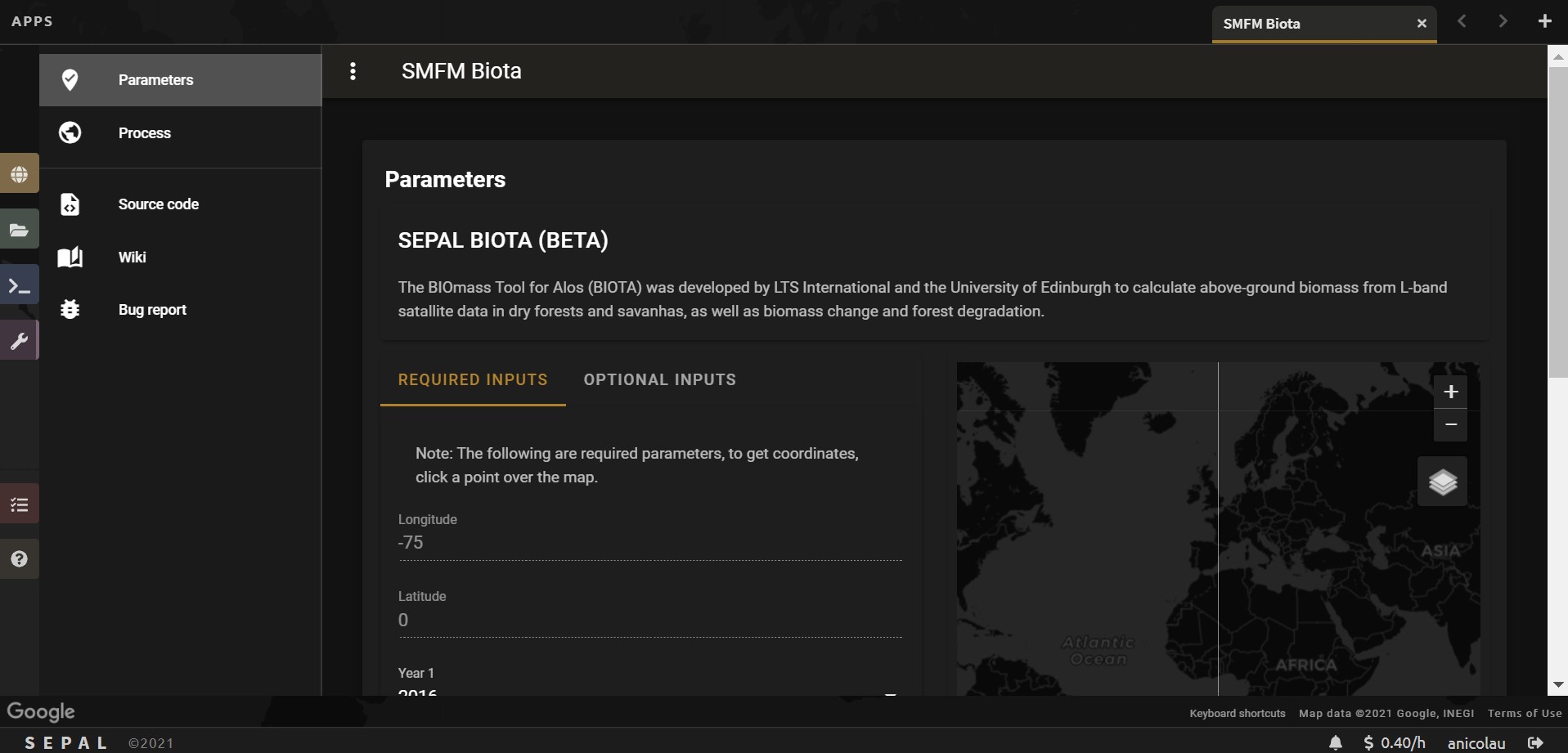Click the Bug report bug icon
Image resolution: width=1568 pixels, height=753 pixels.
pyautogui.click(x=70, y=309)
